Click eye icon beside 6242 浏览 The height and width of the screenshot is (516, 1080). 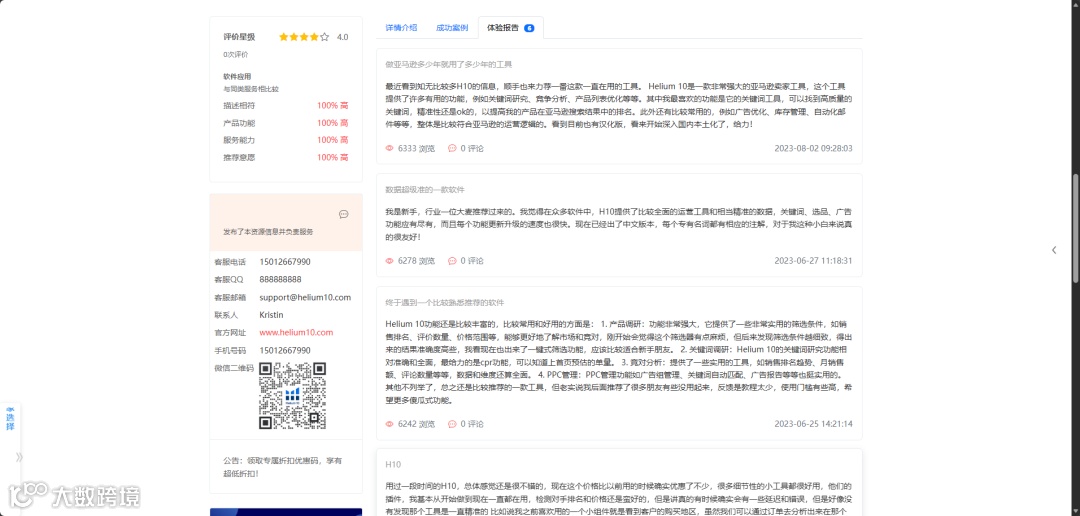click(389, 424)
